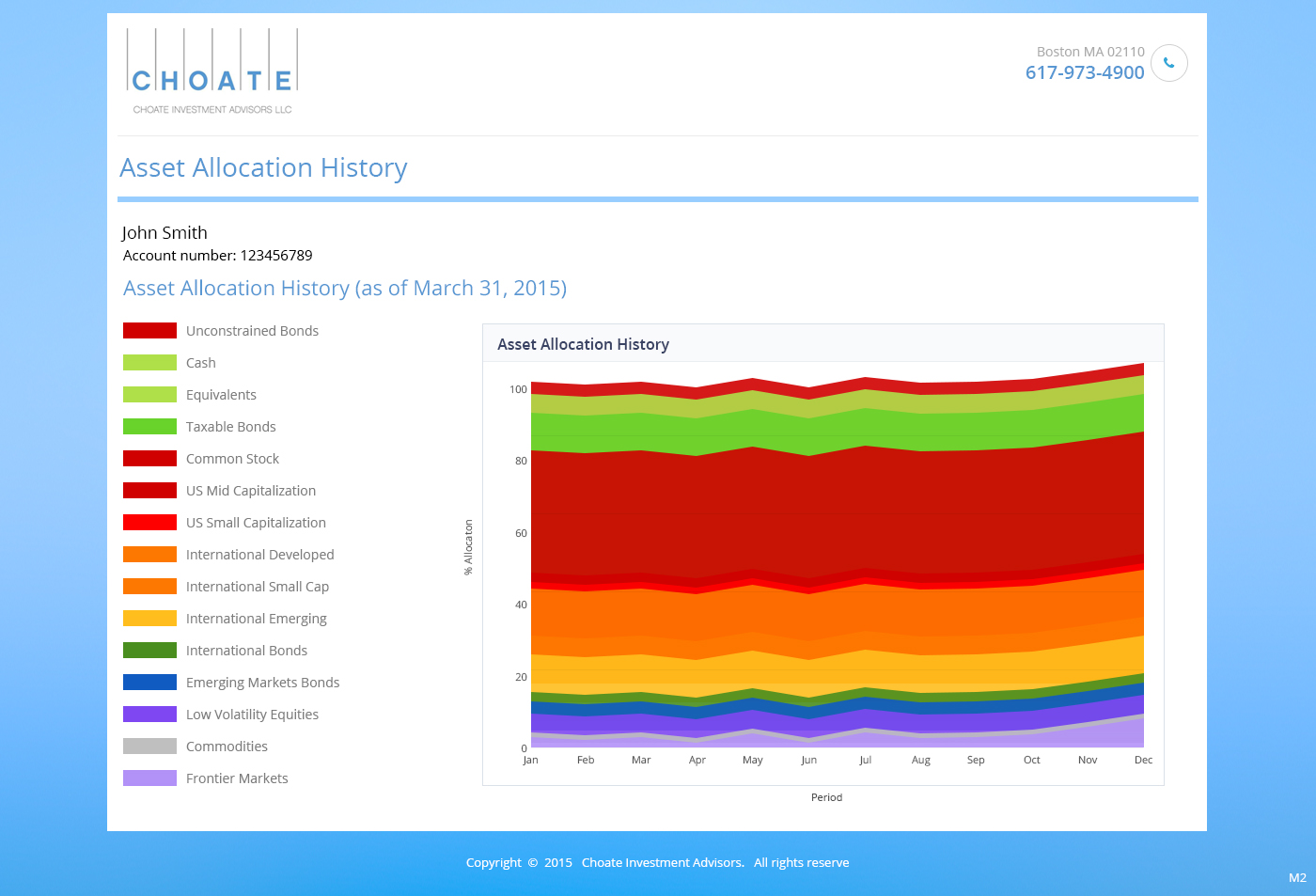Click the Taxable Bonds green swatch
Viewport: 1316px width, 896px height.
(x=149, y=427)
